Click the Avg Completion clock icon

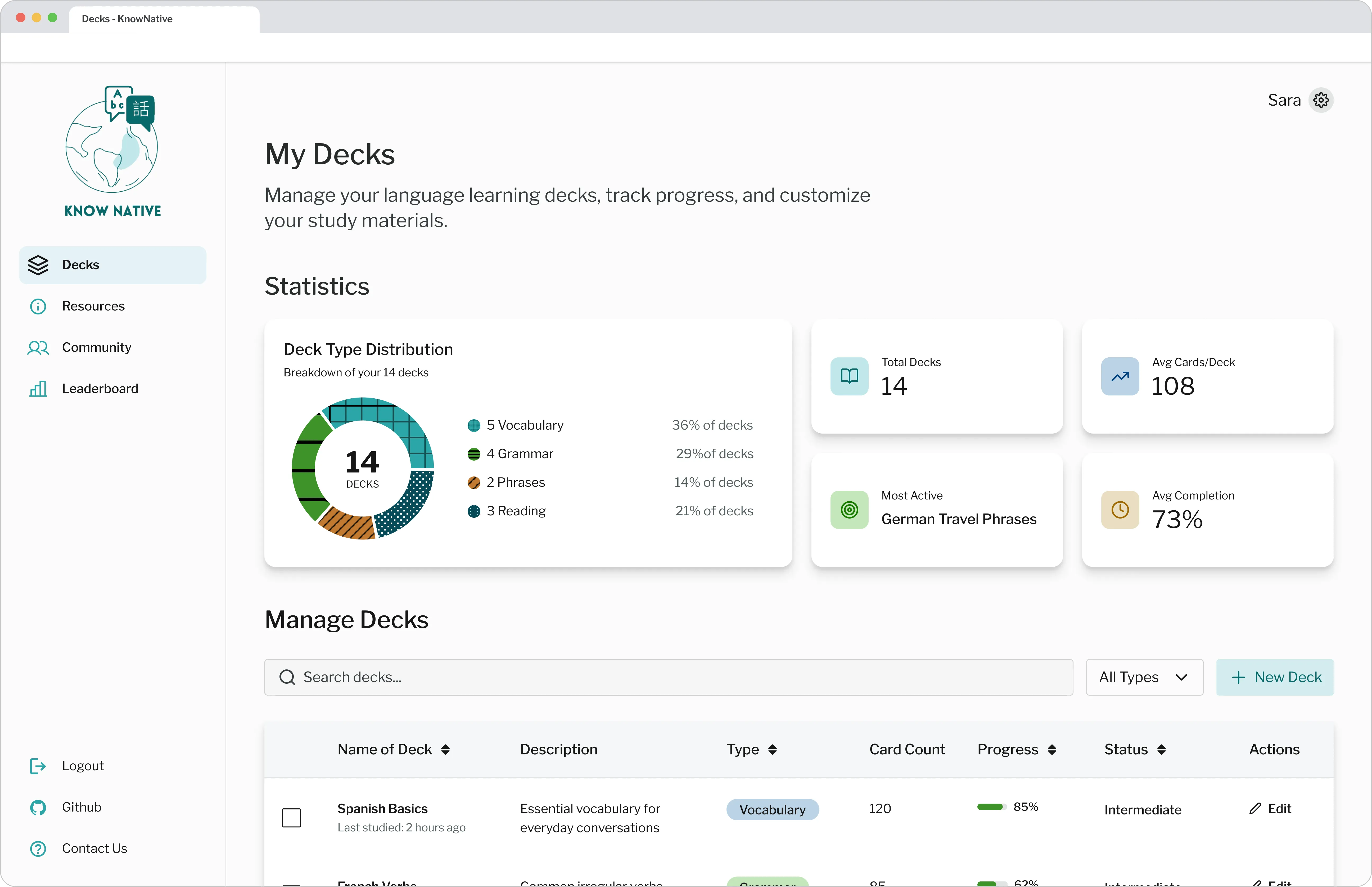point(1120,510)
